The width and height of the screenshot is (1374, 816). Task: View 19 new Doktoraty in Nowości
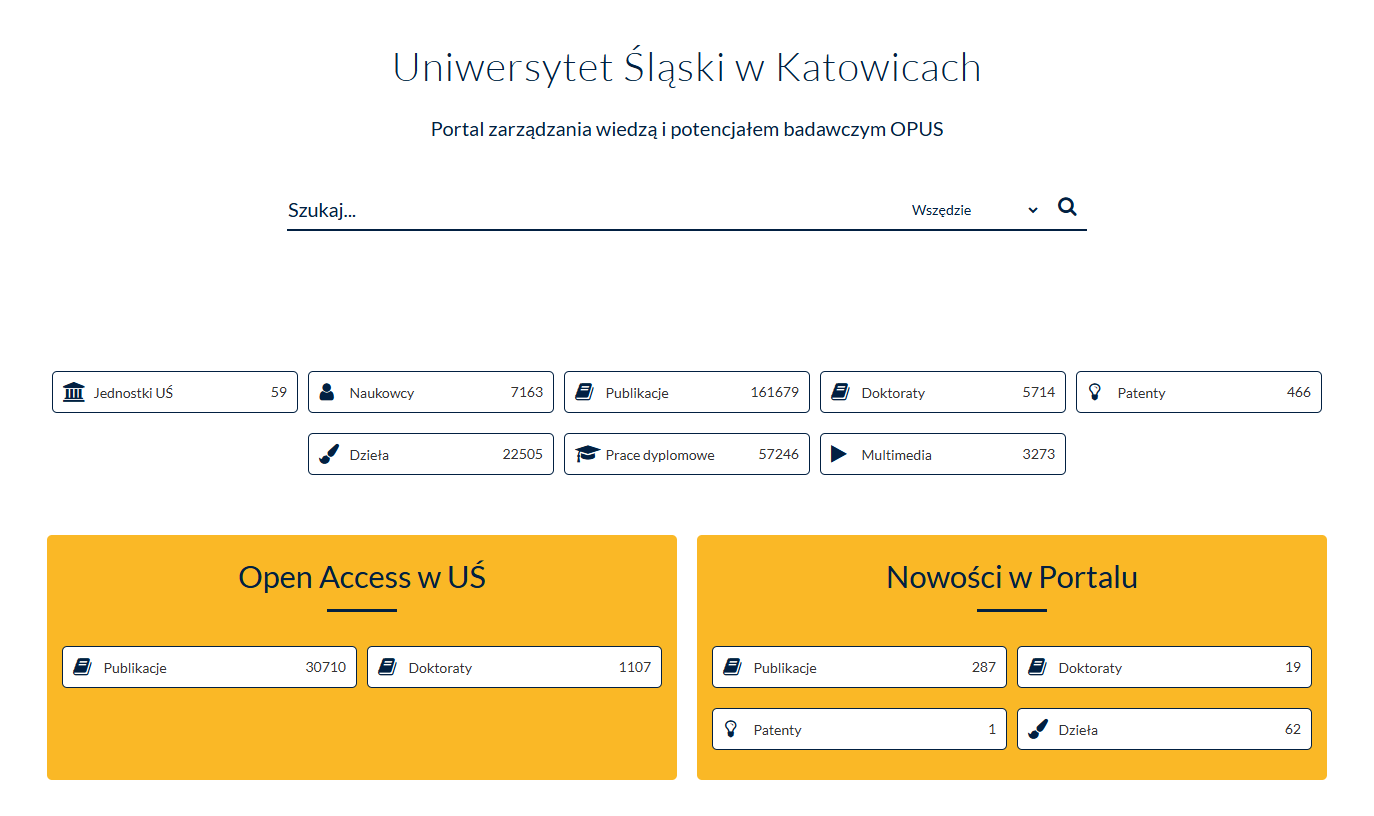coord(1164,667)
